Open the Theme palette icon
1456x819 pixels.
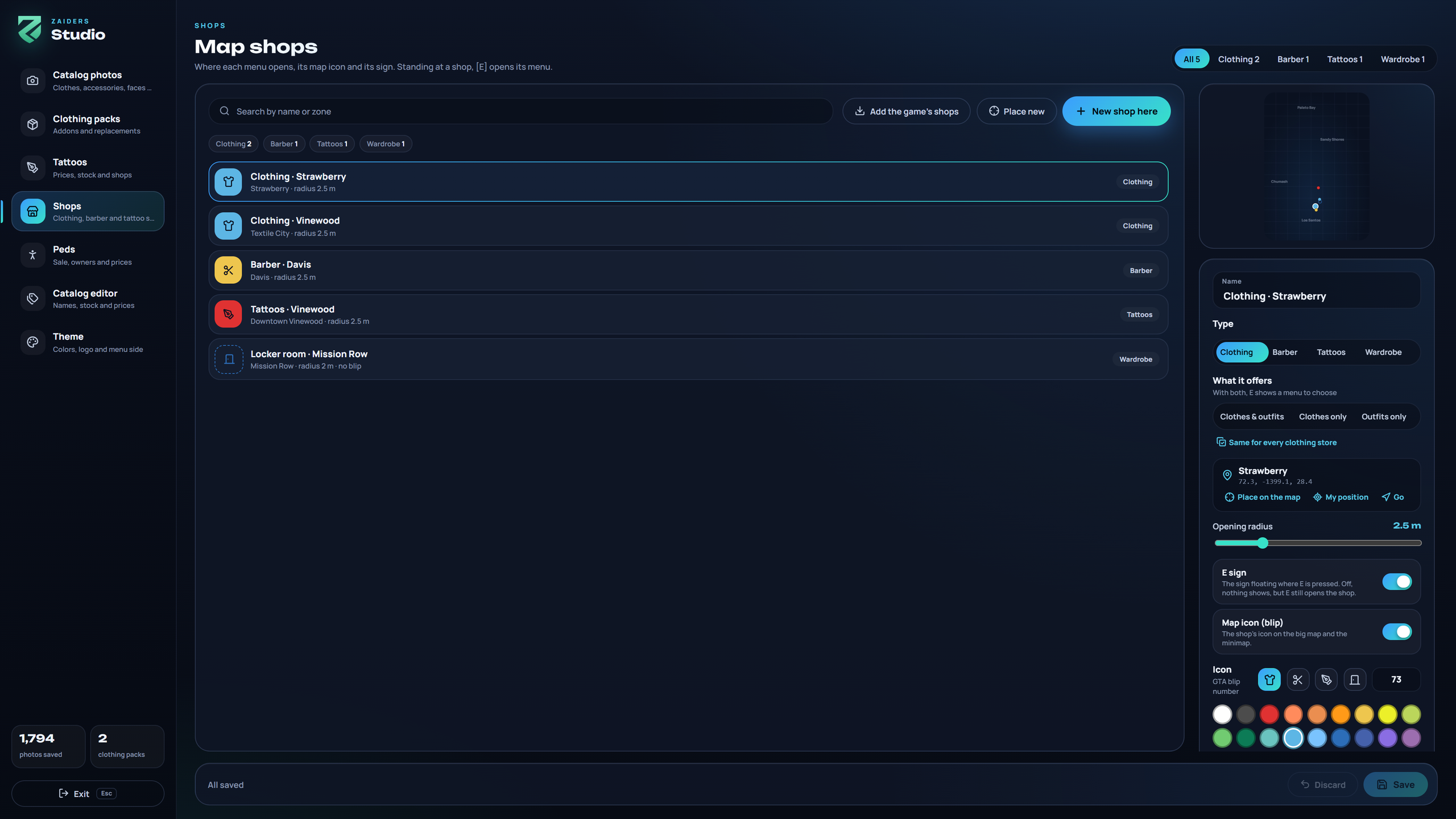[x=32, y=342]
